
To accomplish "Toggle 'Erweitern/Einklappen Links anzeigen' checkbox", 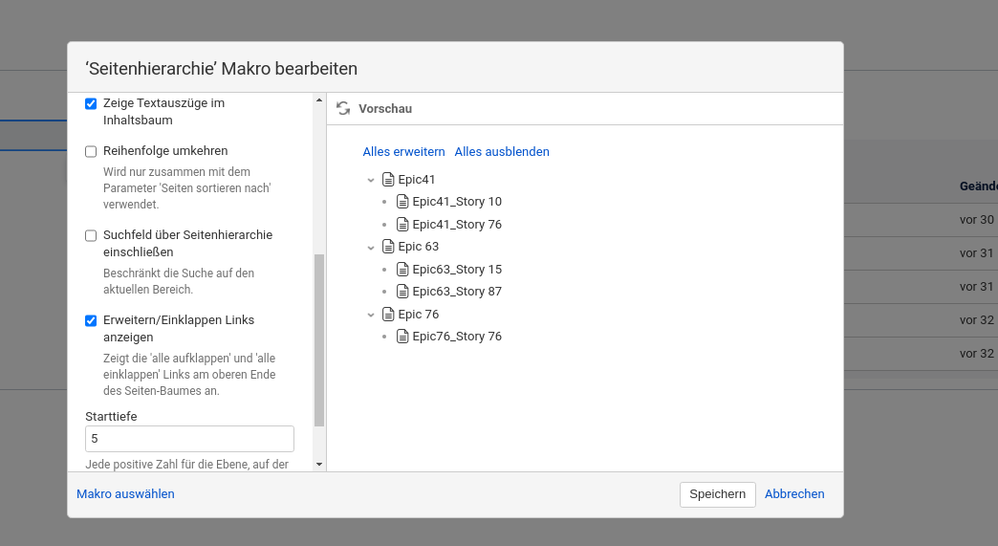I will pos(91,321).
